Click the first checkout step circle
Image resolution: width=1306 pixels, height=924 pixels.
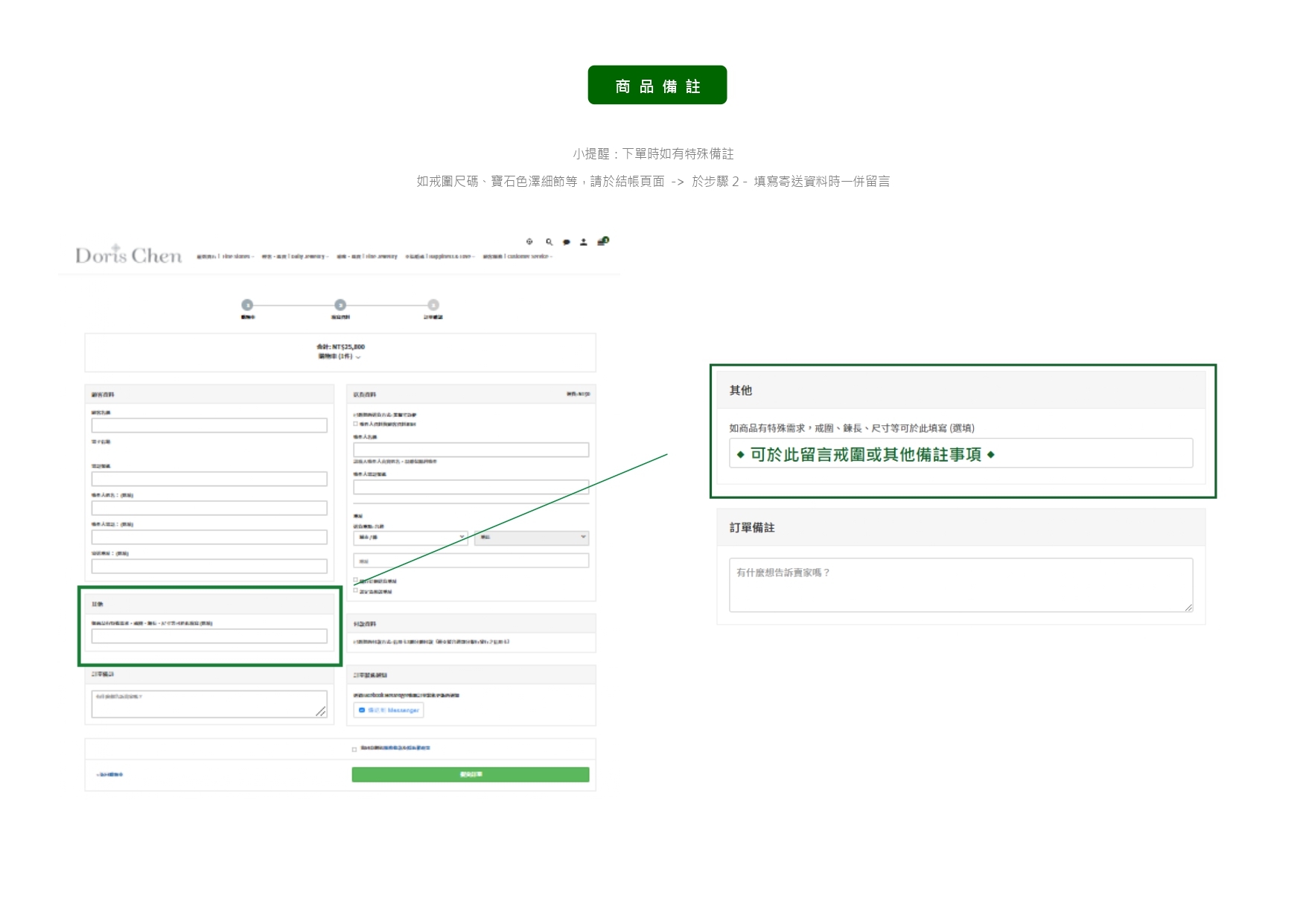pos(247,305)
